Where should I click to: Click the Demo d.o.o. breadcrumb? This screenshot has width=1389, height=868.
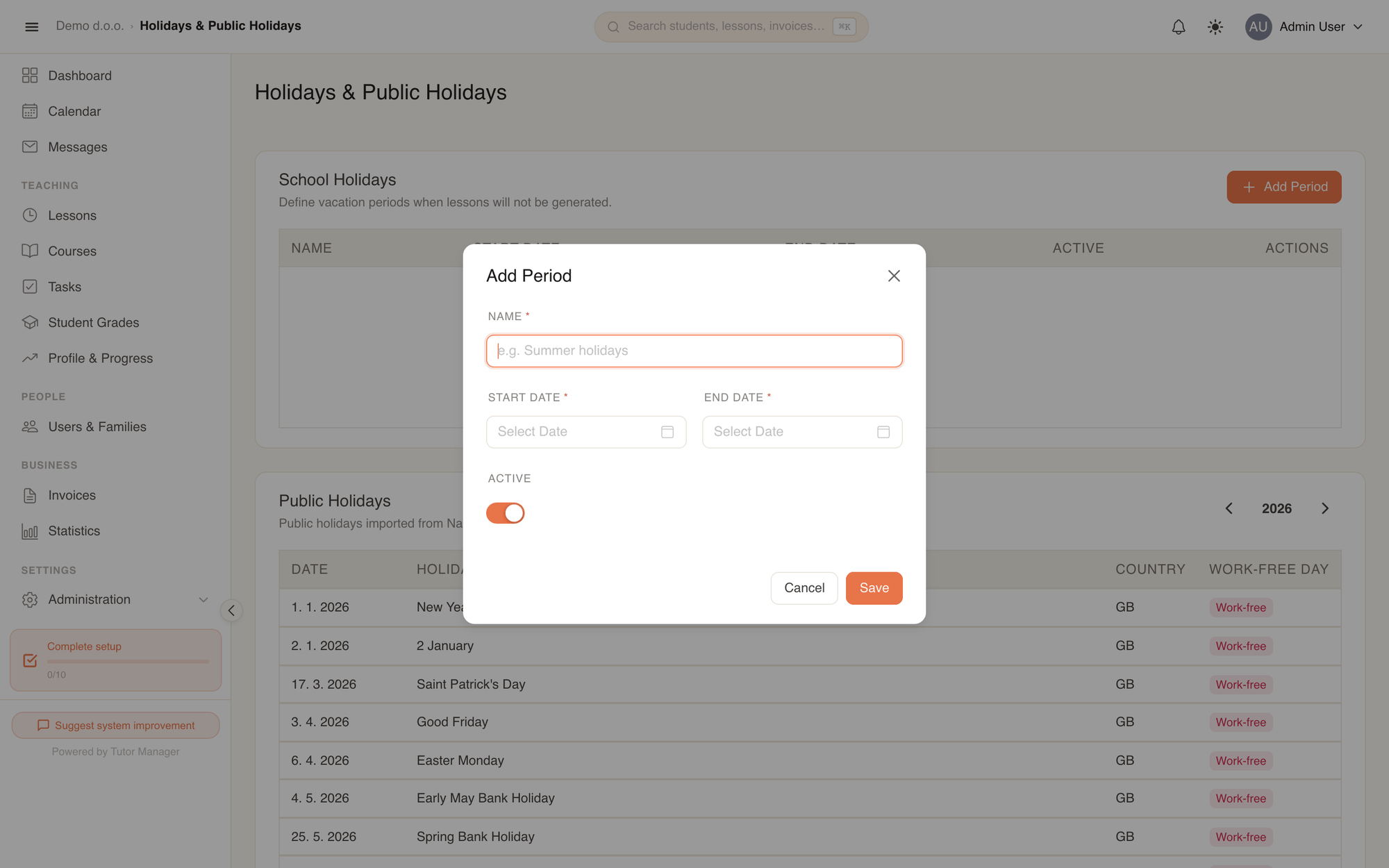coord(90,26)
